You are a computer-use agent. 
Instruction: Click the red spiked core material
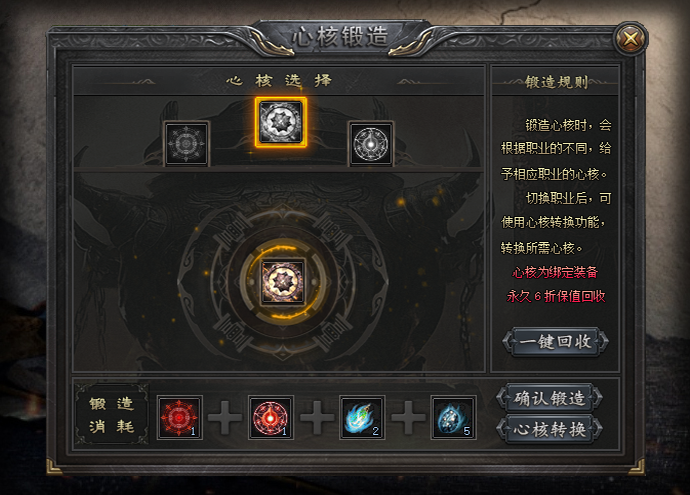pyautogui.click(x=180, y=417)
